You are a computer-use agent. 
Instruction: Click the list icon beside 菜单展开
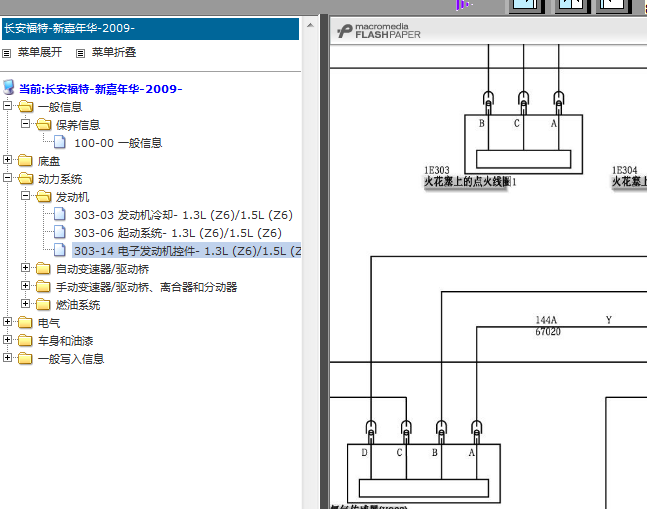click(x=6, y=53)
